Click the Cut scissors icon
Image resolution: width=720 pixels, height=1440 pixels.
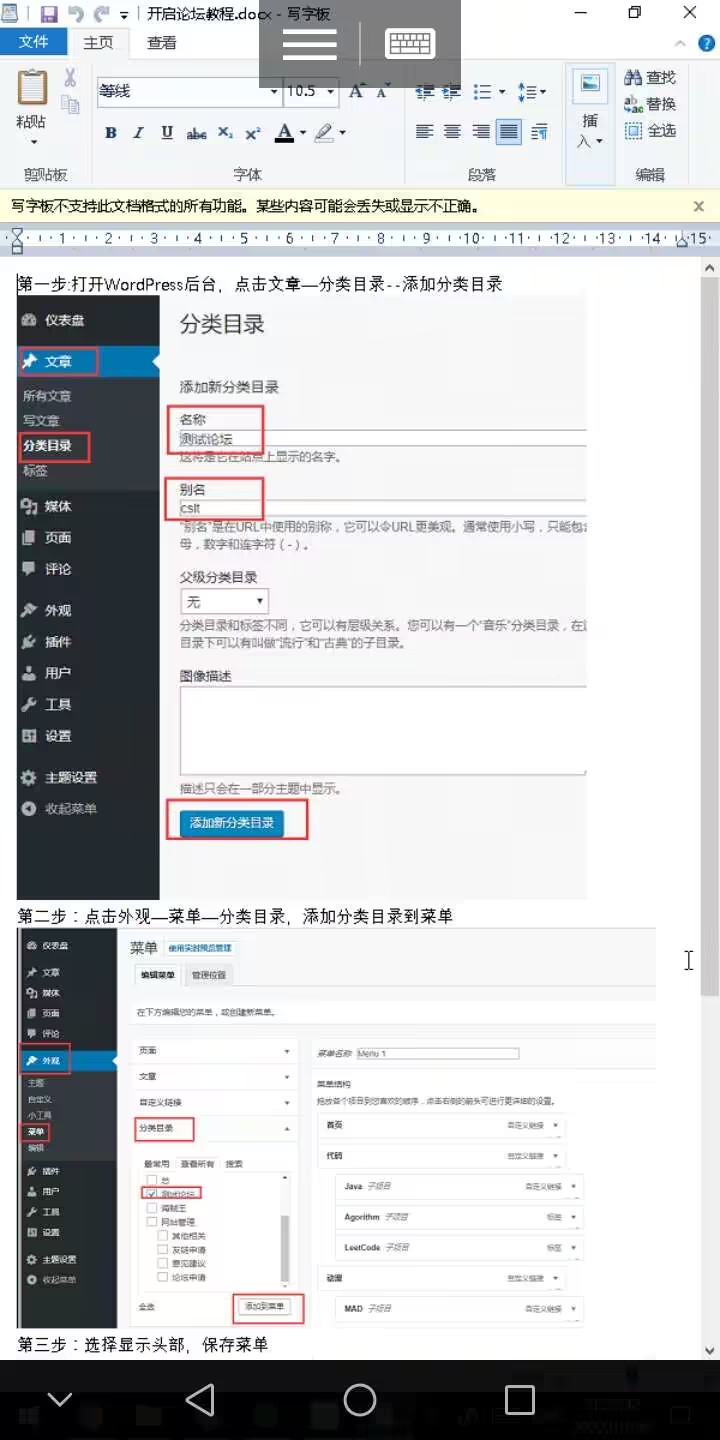pos(70,78)
